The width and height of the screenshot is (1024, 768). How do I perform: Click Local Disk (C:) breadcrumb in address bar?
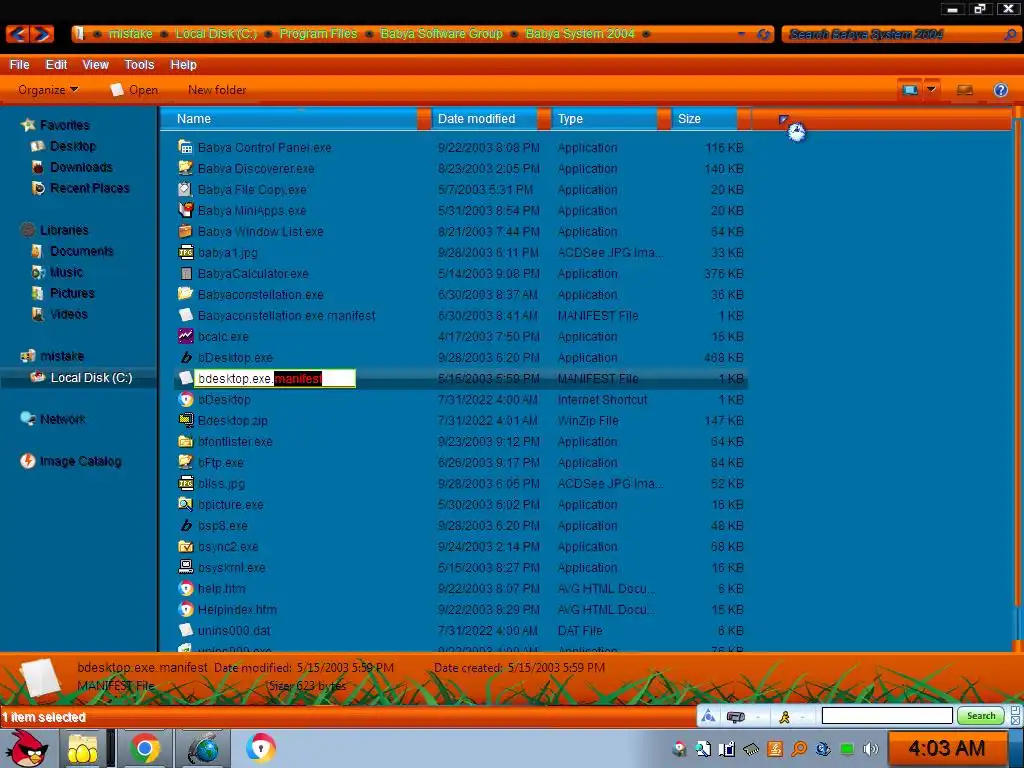point(216,33)
